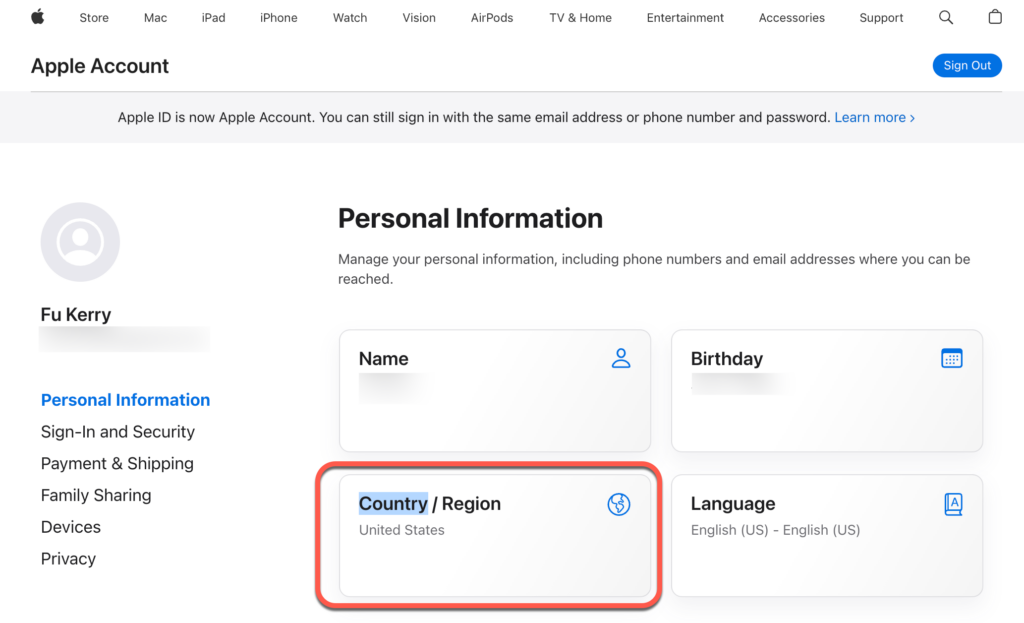
Task: Open the shopping bag icon
Action: tap(994, 17)
